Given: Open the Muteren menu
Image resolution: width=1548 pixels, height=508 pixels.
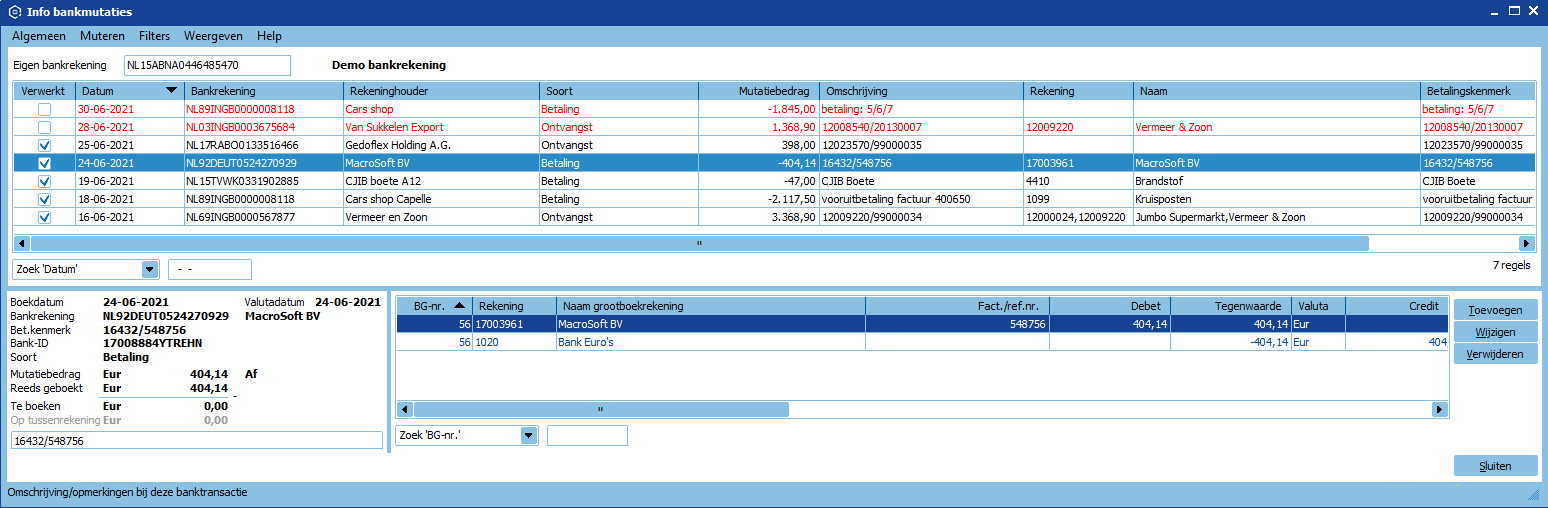Looking at the screenshot, I should pos(102,36).
